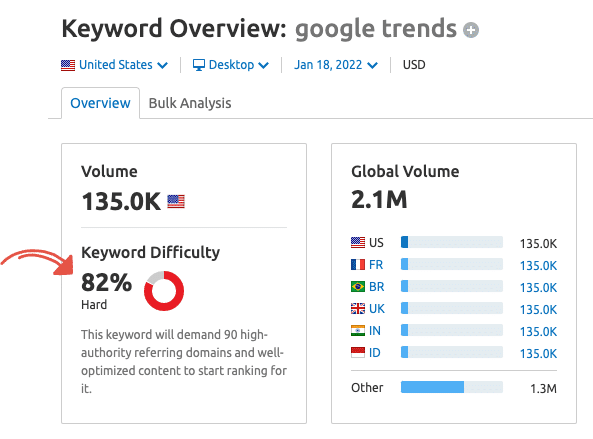Select the Overview tab
Screen dimensions: 593x439
point(100,103)
